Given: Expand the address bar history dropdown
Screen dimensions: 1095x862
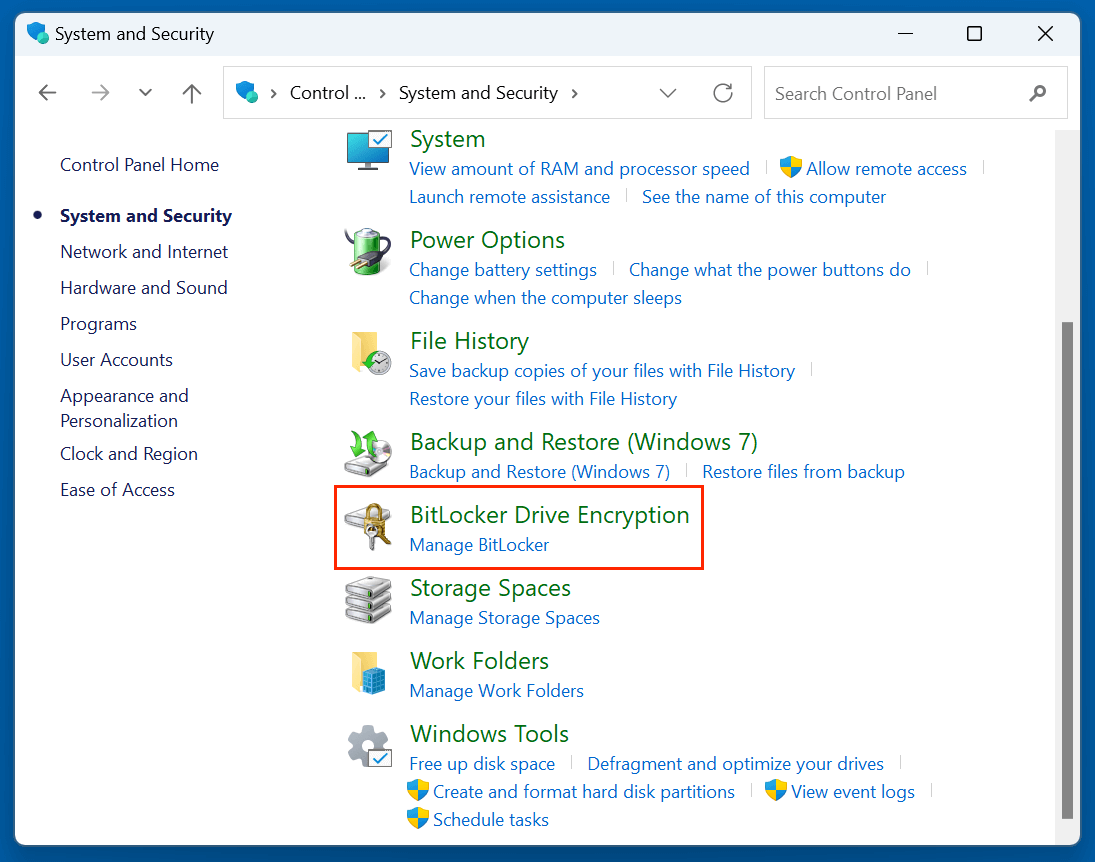Looking at the screenshot, I should tap(668, 93).
